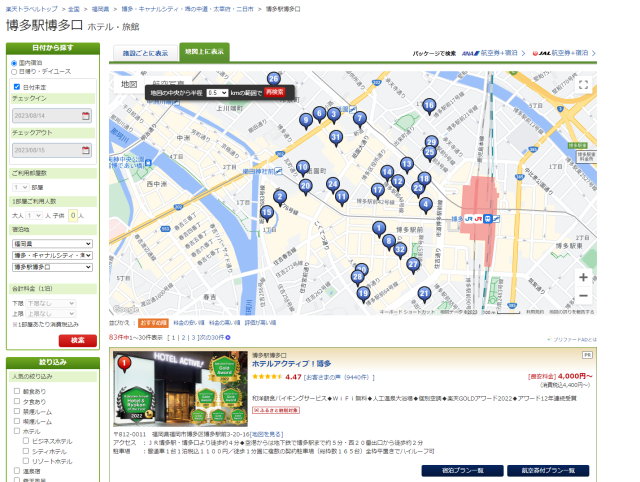
Task: Select map pin 13
Action: (407, 164)
